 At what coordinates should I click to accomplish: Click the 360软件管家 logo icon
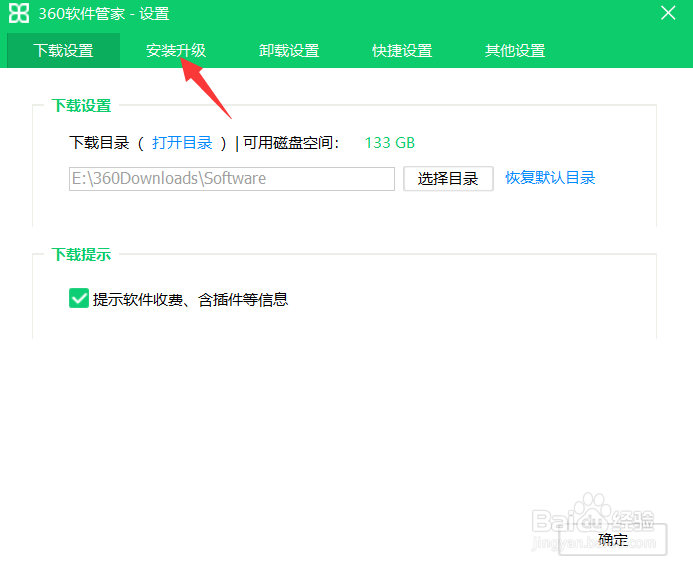(x=19, y=13)
